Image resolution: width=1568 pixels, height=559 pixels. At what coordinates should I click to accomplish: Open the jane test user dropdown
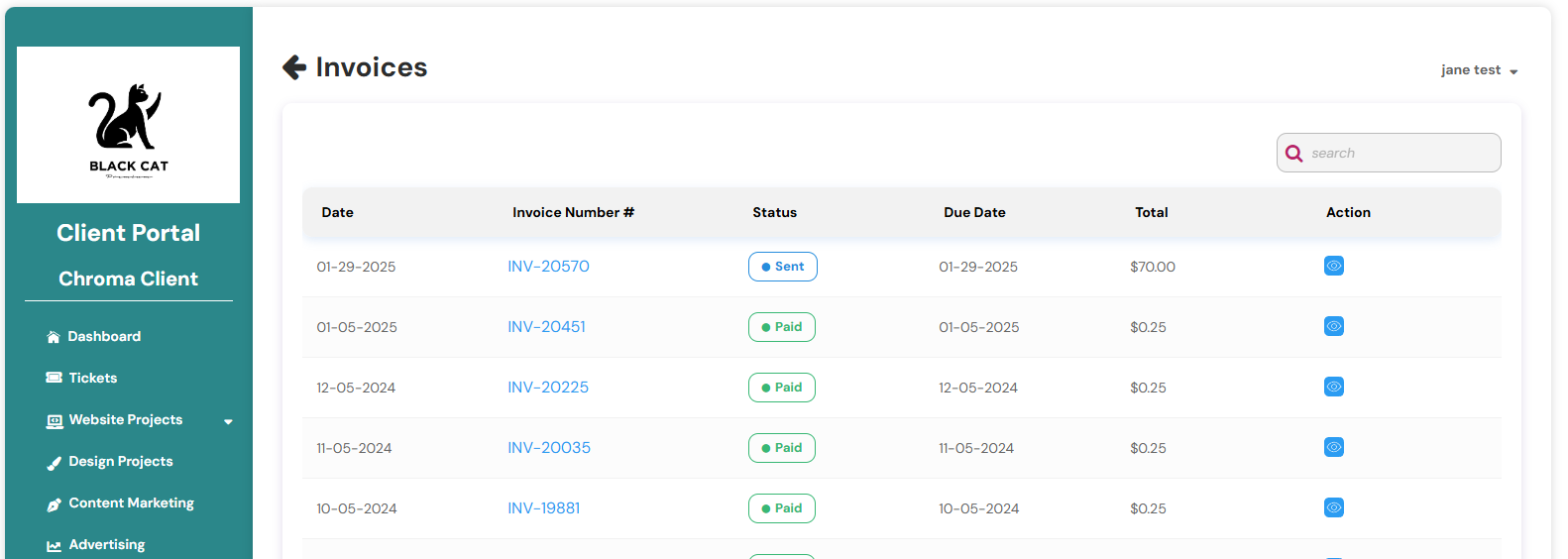point(1479,70)
